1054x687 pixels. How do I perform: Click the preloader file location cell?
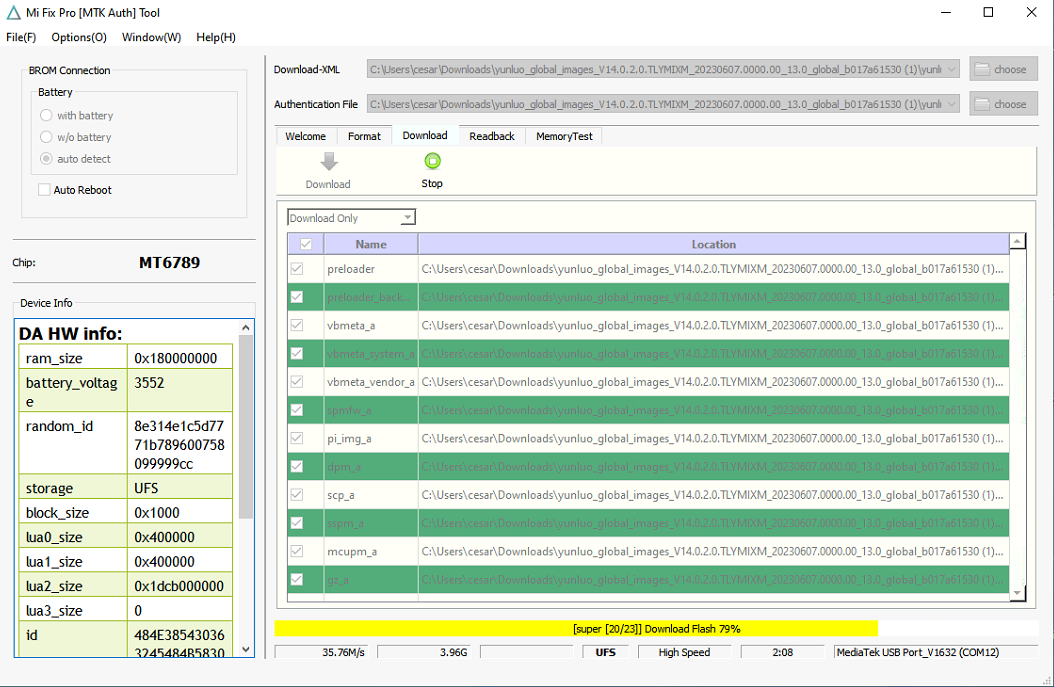tap(713, 269)
